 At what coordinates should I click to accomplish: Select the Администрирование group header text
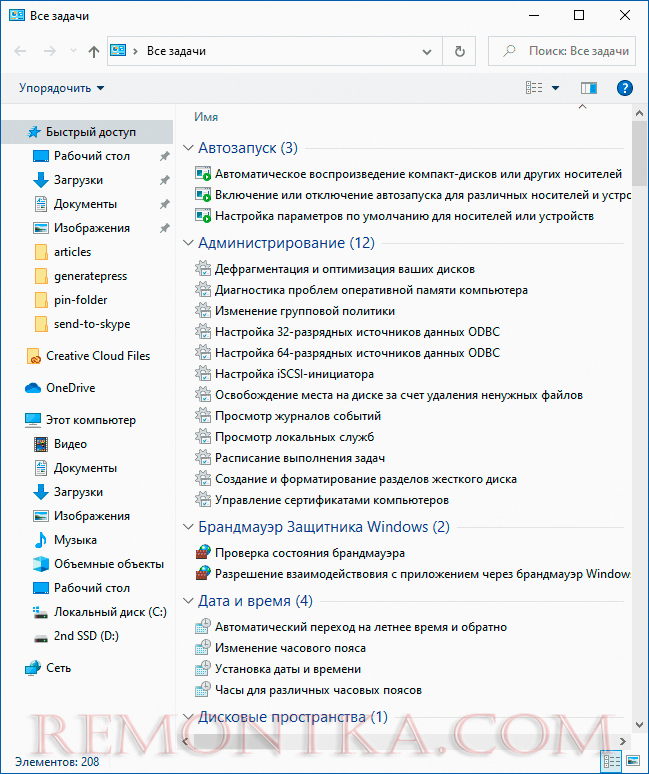point(286,243)
